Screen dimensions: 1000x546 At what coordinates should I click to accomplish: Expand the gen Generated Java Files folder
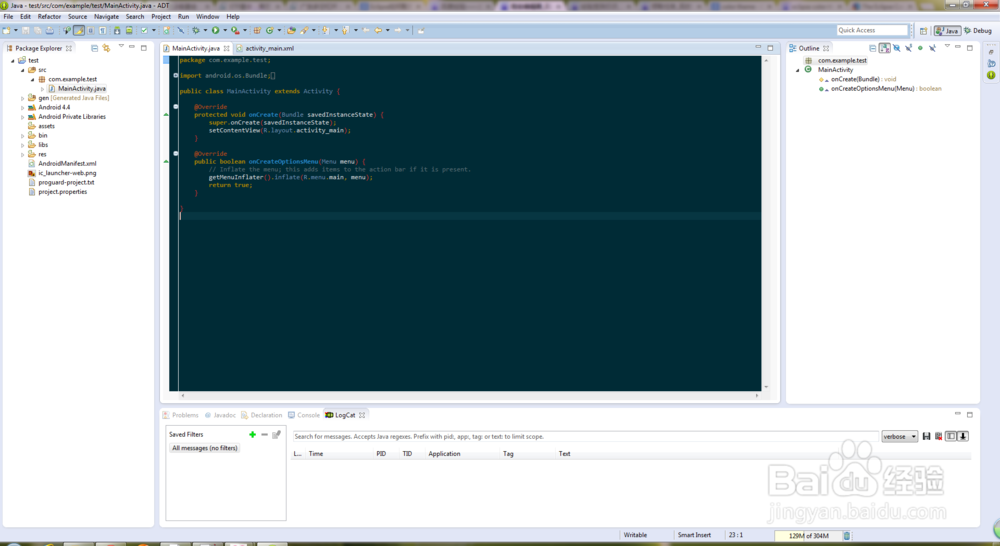pos(22,98)
